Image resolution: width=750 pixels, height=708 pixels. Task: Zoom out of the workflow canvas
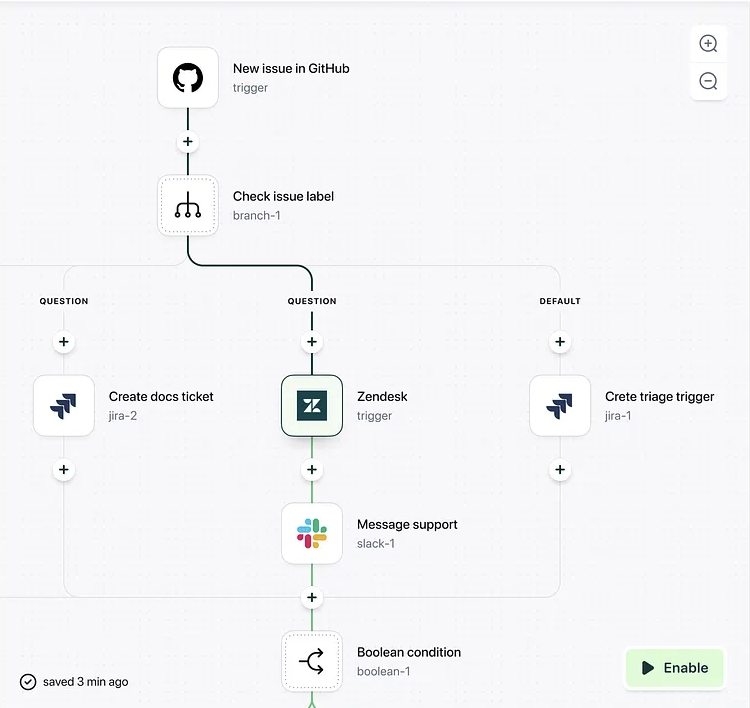click(708, 81)
